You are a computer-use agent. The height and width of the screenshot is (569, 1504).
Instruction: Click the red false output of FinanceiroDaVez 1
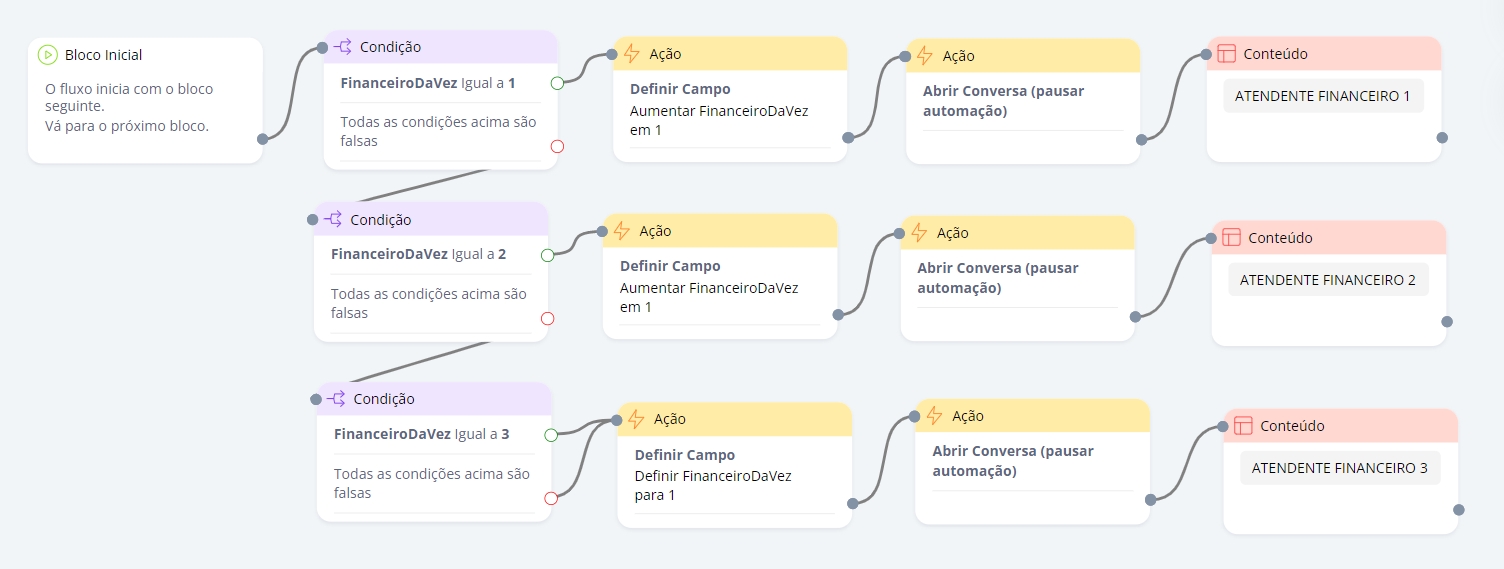tap(557, 146)
